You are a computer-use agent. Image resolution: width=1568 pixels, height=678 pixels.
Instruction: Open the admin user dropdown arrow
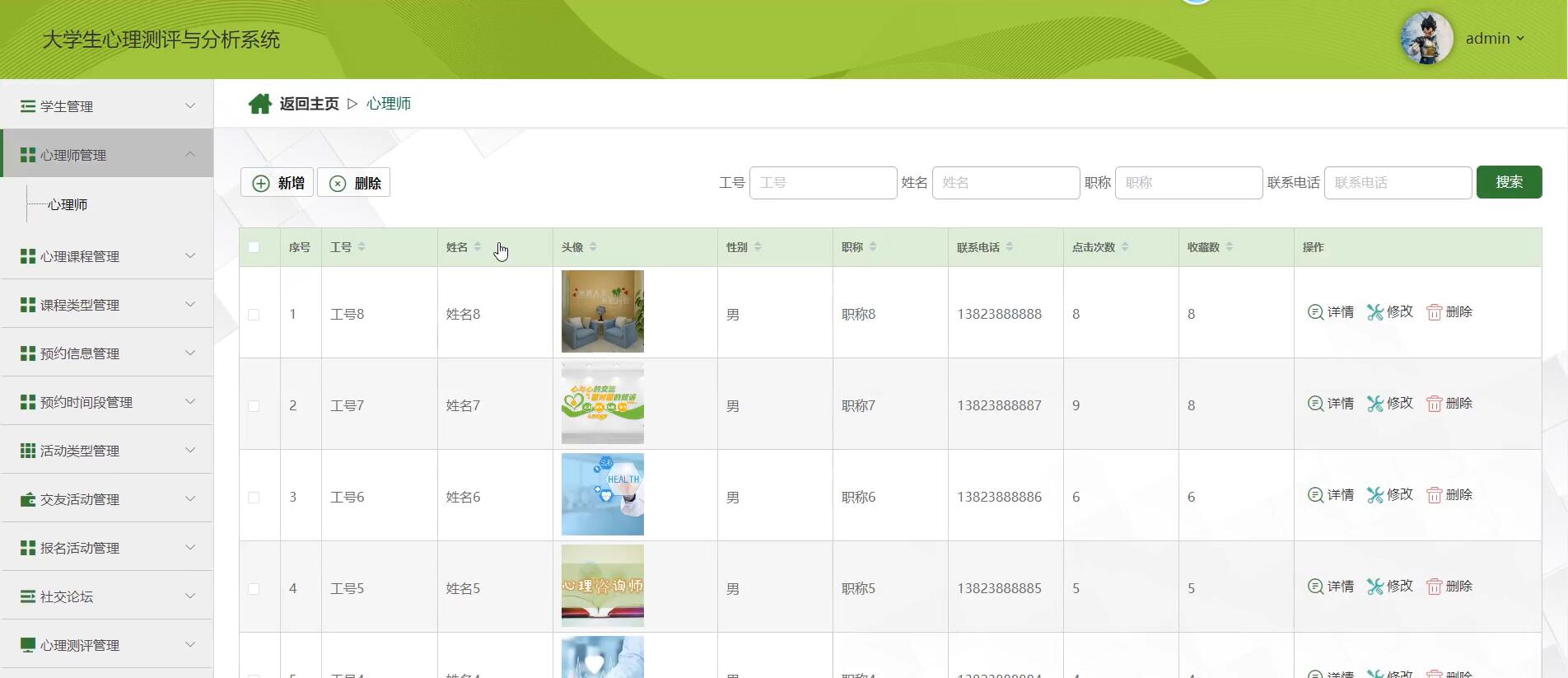pyautogui.click(x=1520, y=38)
